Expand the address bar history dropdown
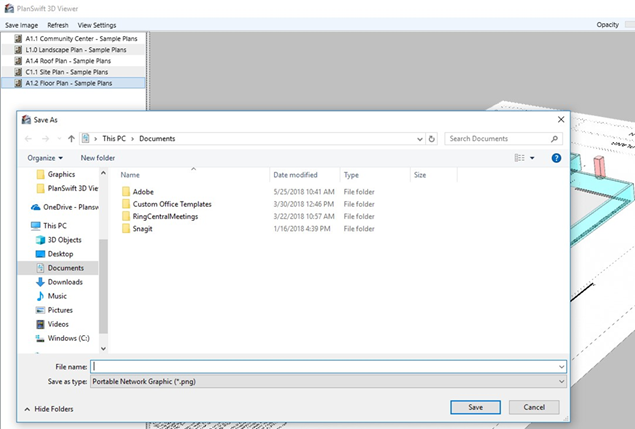Viewport: 635px width, 429px height. click(x=420, y=139)
